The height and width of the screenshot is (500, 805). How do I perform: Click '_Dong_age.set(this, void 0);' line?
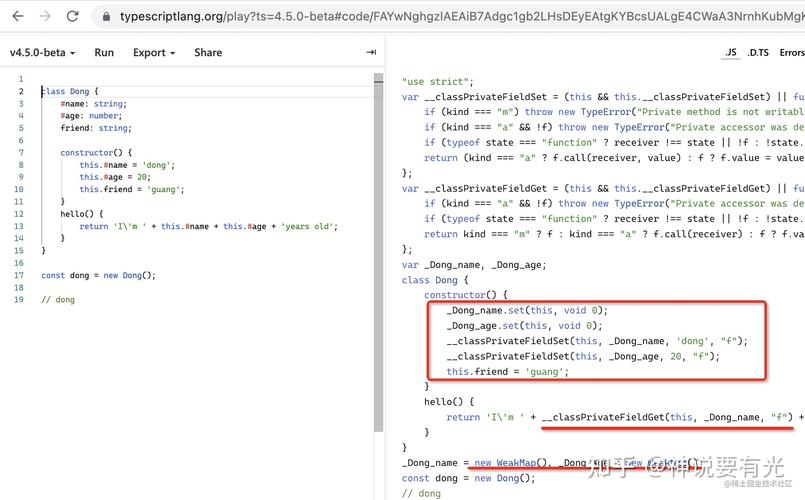[524, 326]
